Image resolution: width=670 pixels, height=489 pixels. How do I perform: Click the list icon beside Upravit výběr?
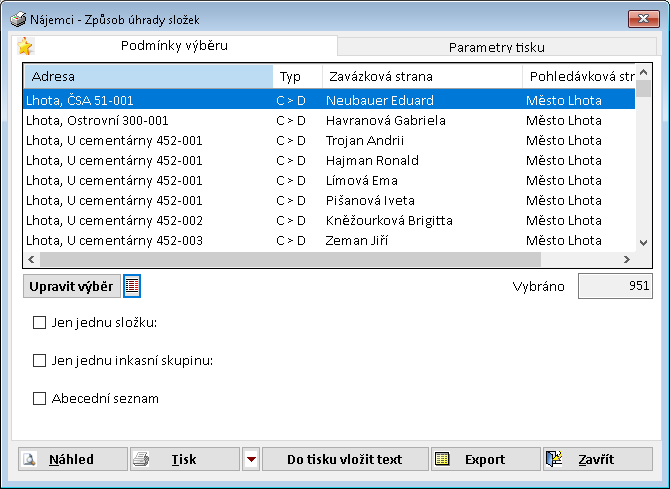click(x=132, y=286)
